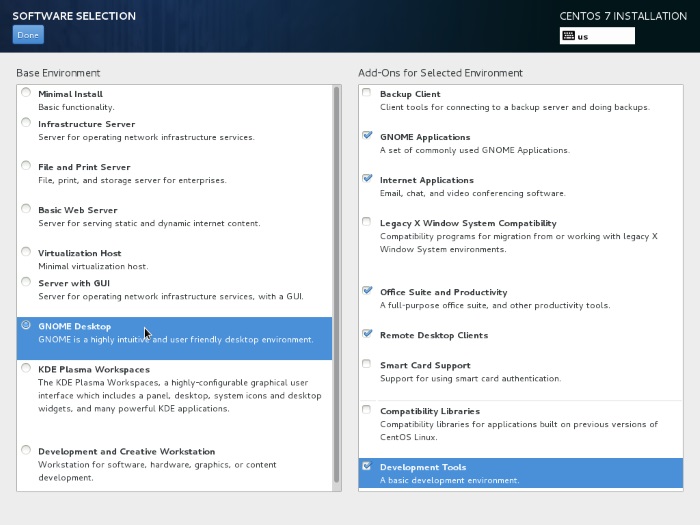Click the 'Smart Card Support' label
Screen dimensions: 700x525
click(425, 366)
